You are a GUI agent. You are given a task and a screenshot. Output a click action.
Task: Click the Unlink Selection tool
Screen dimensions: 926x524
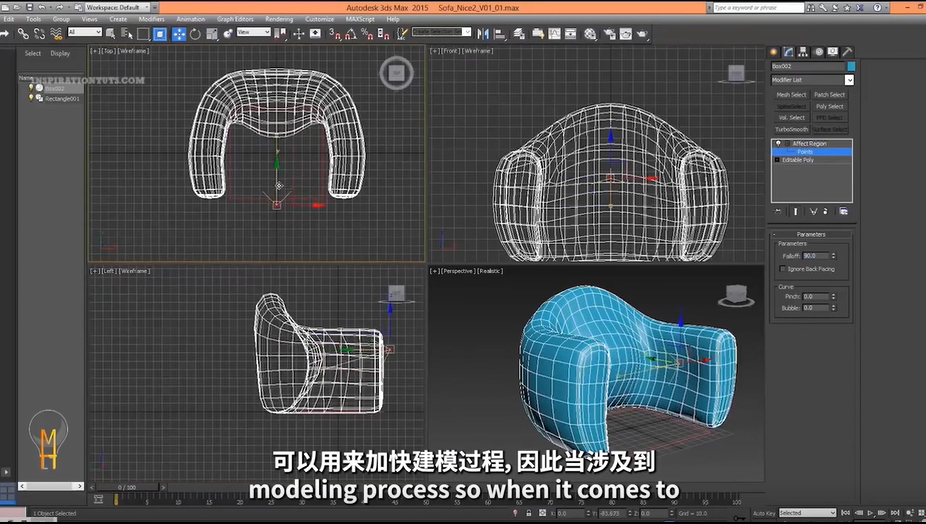40,34
